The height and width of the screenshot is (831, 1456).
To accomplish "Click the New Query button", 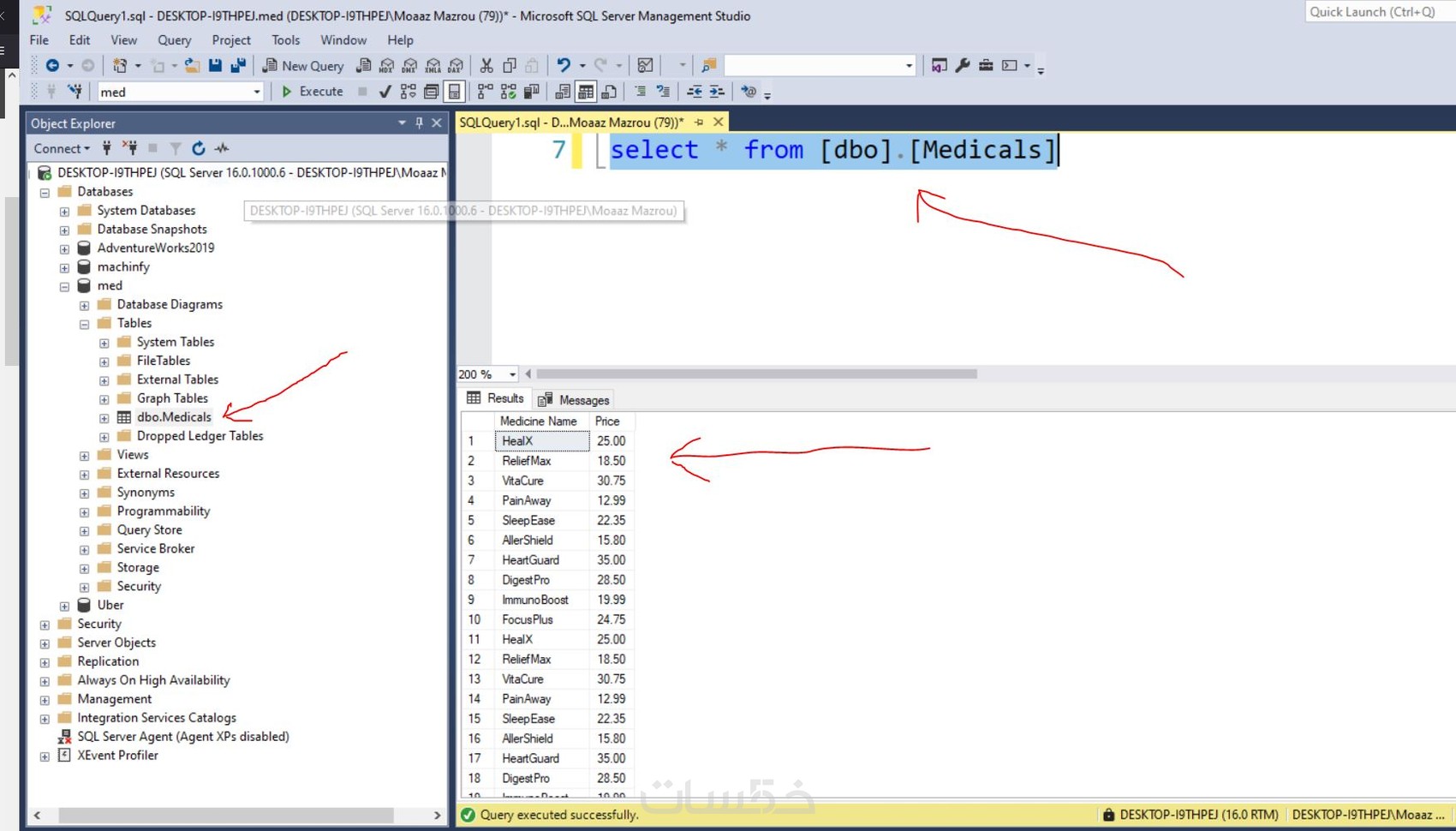I will 303,66.
